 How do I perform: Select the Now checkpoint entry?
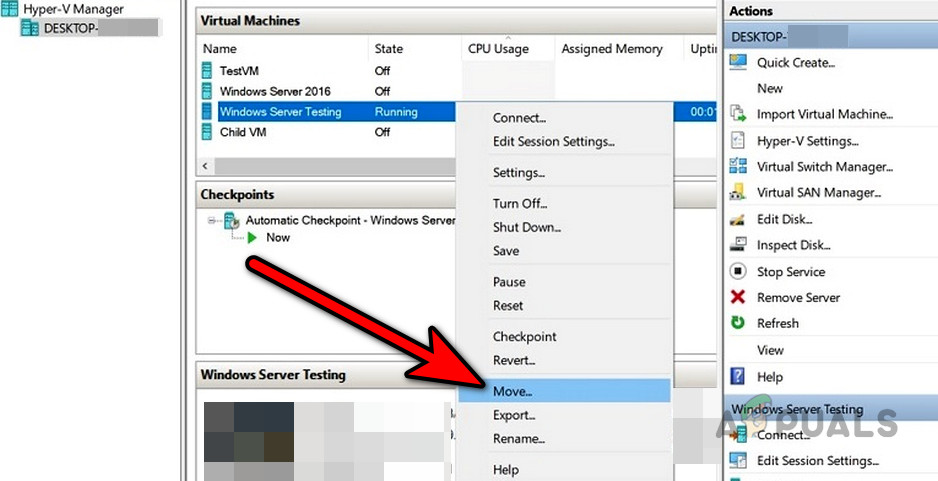278,238
